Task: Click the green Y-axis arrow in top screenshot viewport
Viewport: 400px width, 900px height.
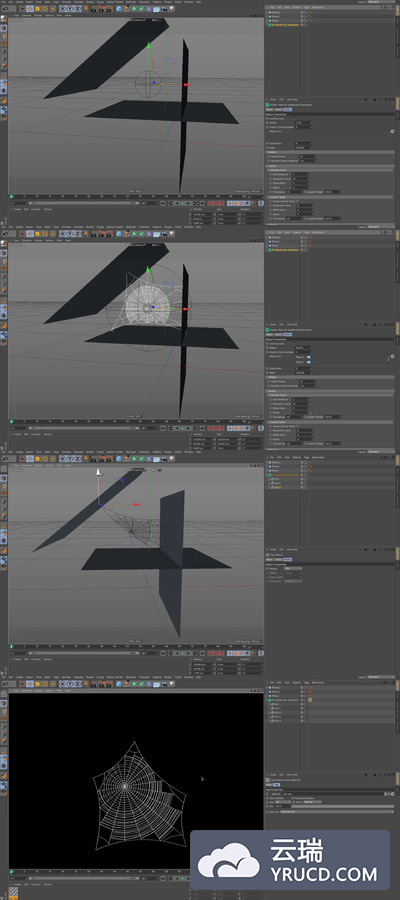Action: pyautogui.click(x=148, y=45)
